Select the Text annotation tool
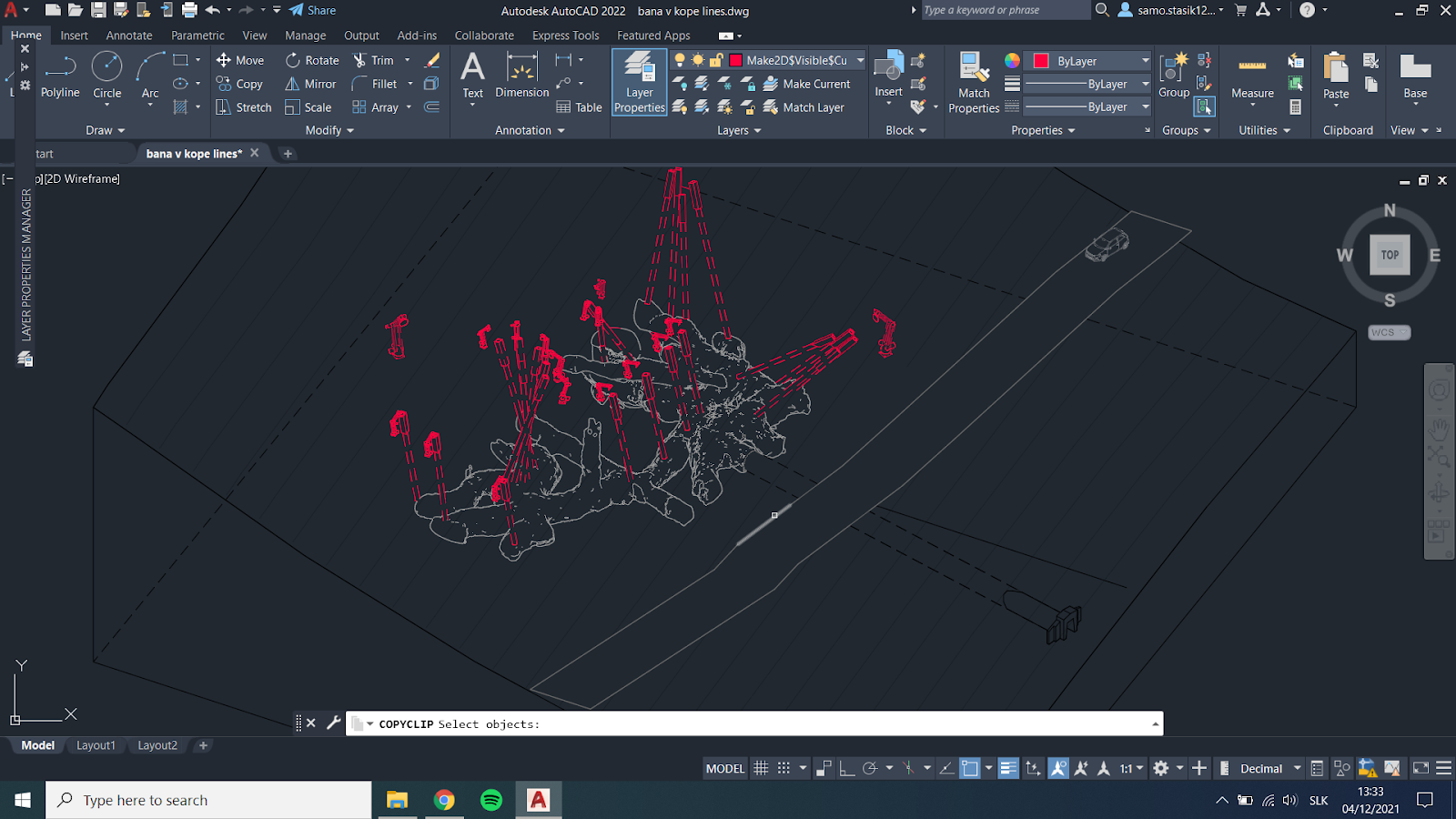 472,76
